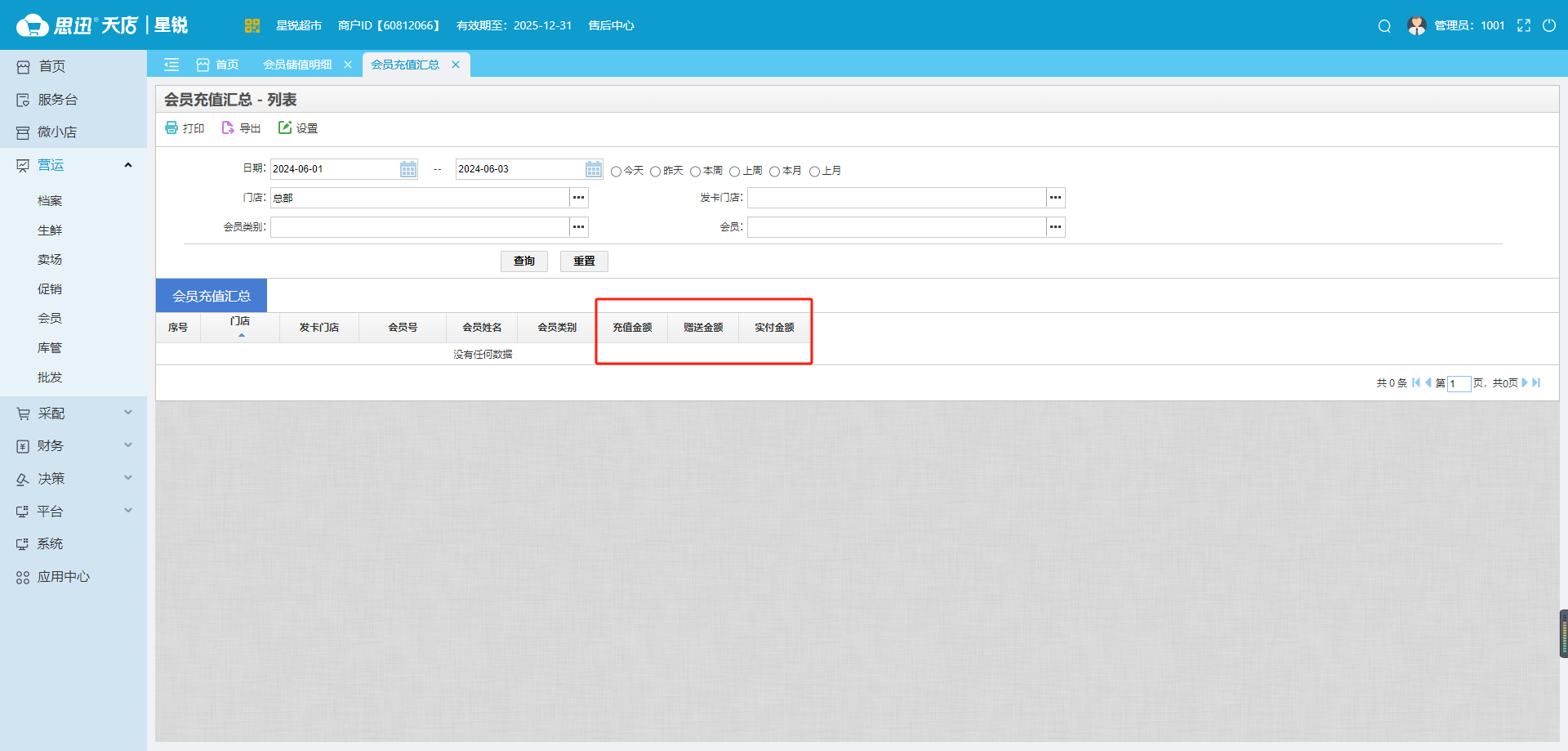Click the page number input field
1568x751 pixels.
1459,383
